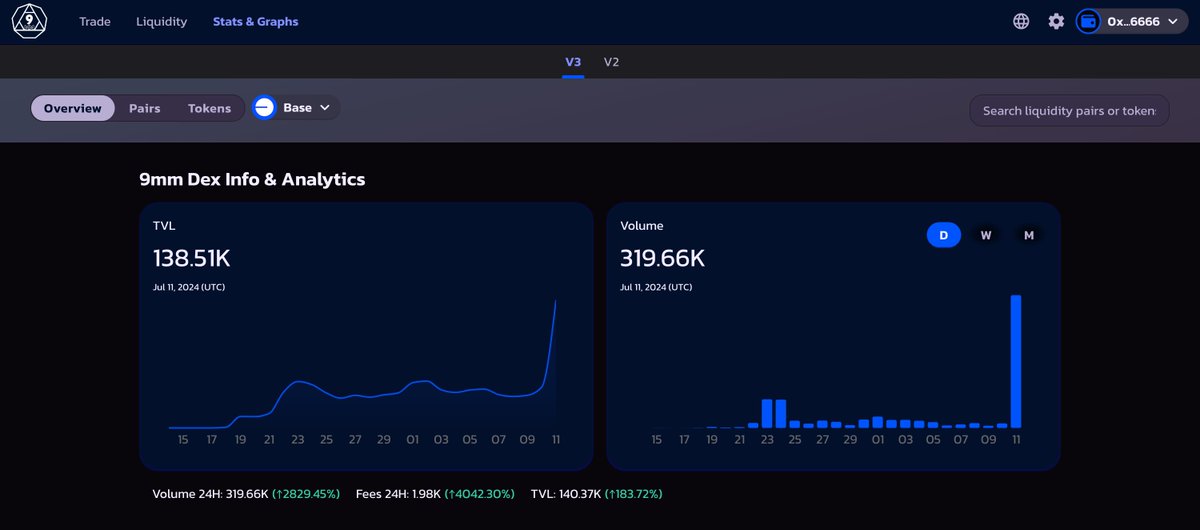Select the M monthly volume toggle
The height and width of the screenshot is (530, 1200).
[1028, 235]
